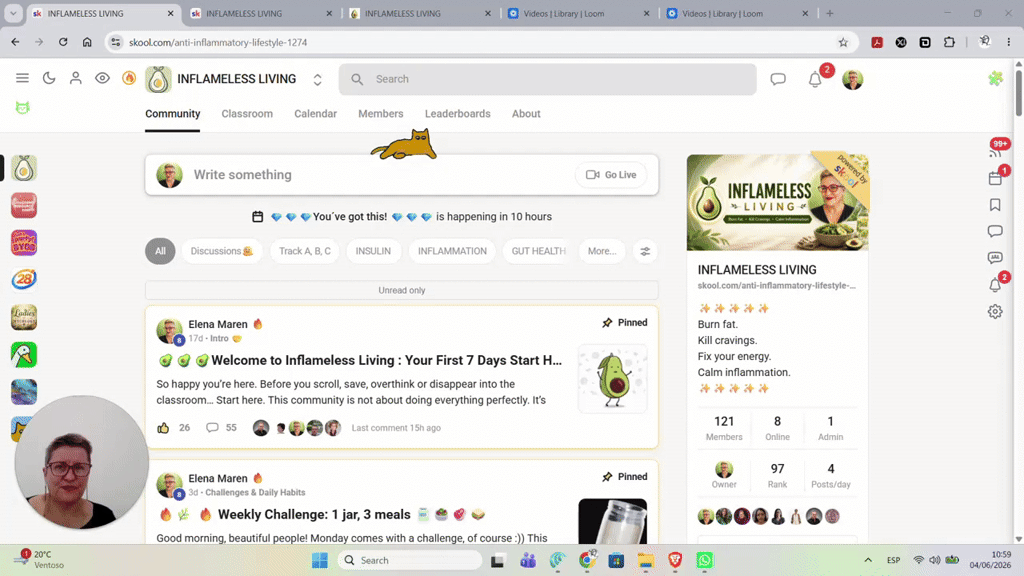The height and width of the screenshot is (576, 1024).
Task: Open the Welcome to Inflameless Living post title
Action: click(x=360, y=360)
